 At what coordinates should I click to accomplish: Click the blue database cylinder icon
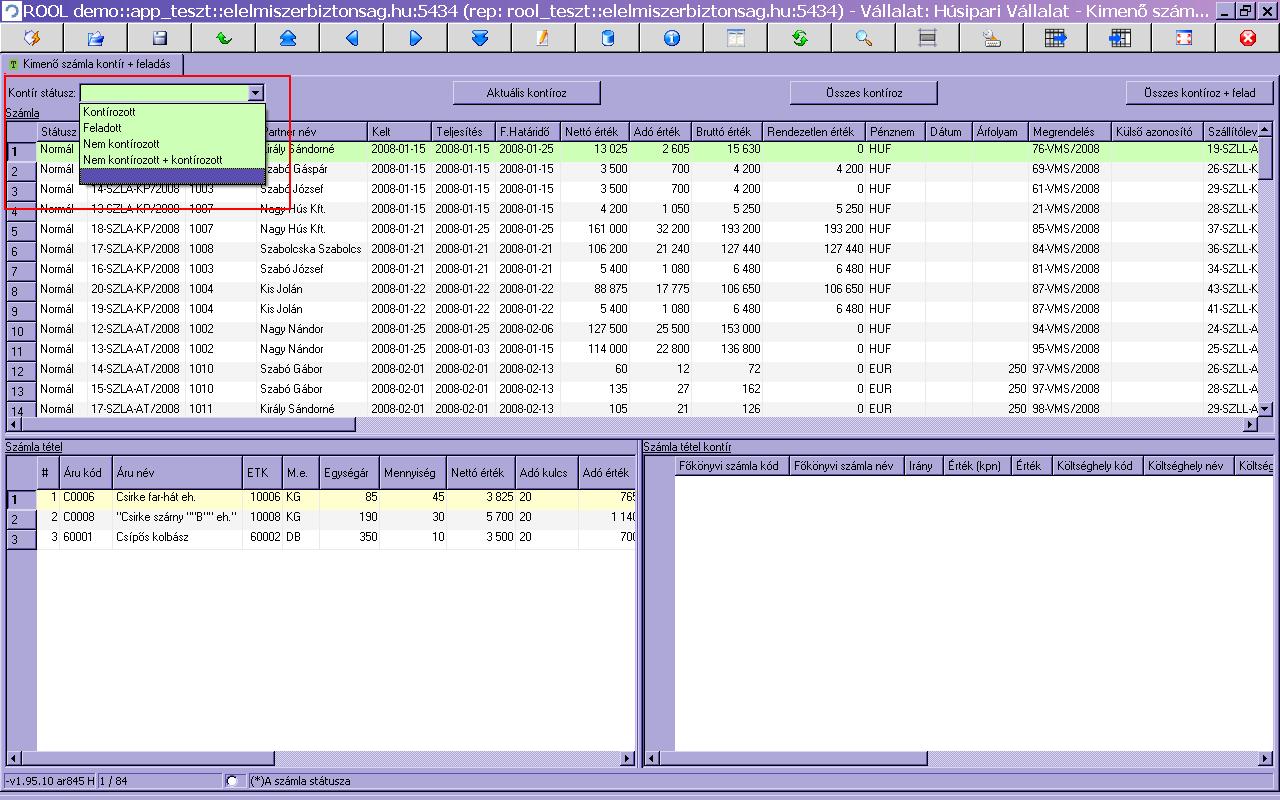(x=607, y=38)
